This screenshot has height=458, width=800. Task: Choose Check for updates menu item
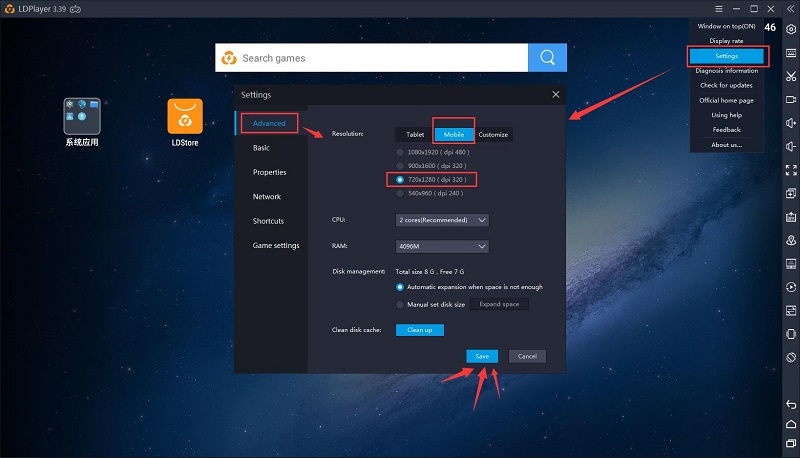click(727, 86)
